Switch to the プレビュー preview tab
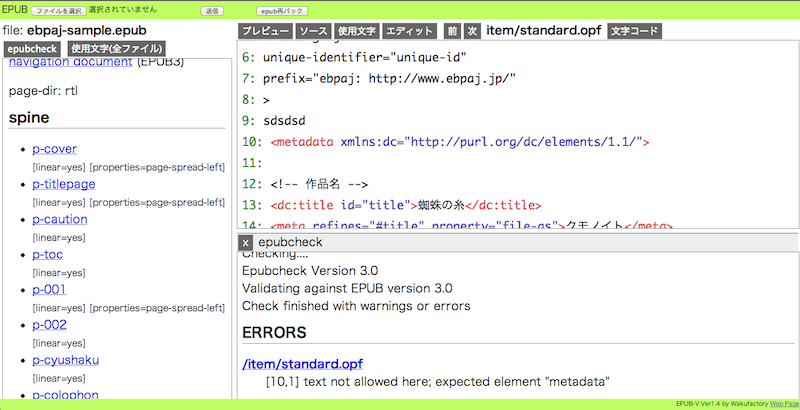The width and height of the screenshot is (800, 410). [x=266, y=31]
